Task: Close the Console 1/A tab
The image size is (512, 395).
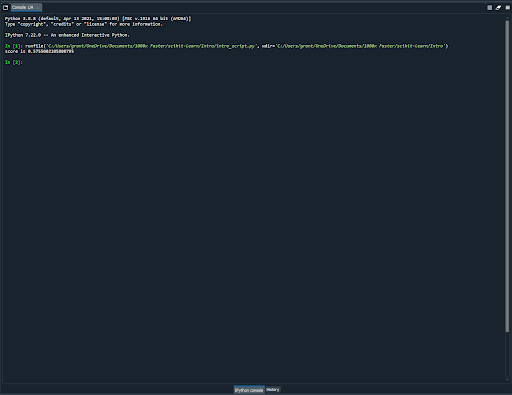Action: click(38, 7)
